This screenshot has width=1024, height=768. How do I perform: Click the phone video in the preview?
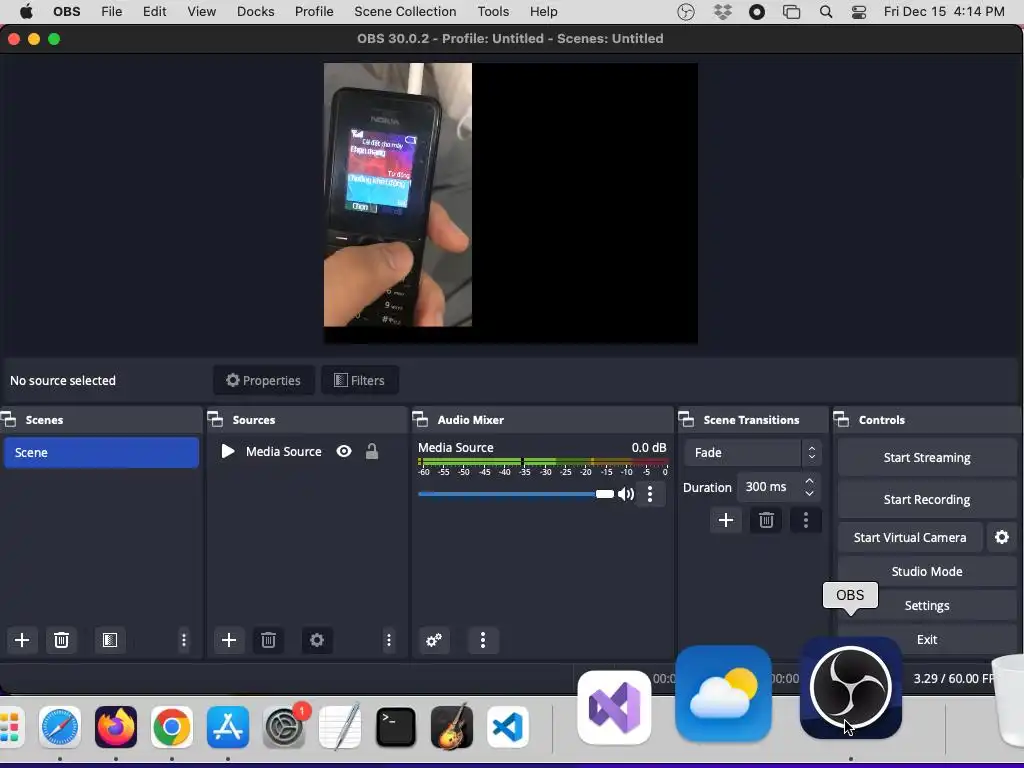tap(398, 195)
